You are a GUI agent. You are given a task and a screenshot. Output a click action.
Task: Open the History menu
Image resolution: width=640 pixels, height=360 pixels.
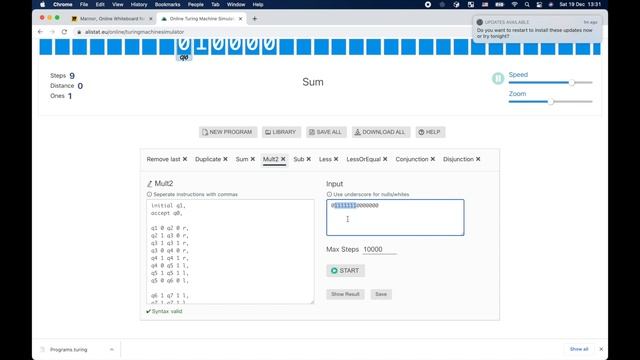click(139, 4)
